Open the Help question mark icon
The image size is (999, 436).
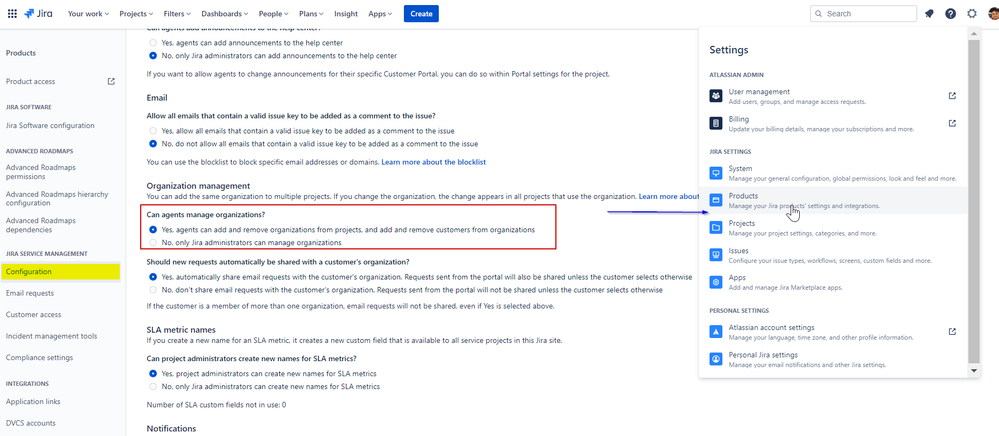pyautogui.click(x=950, y=13)
